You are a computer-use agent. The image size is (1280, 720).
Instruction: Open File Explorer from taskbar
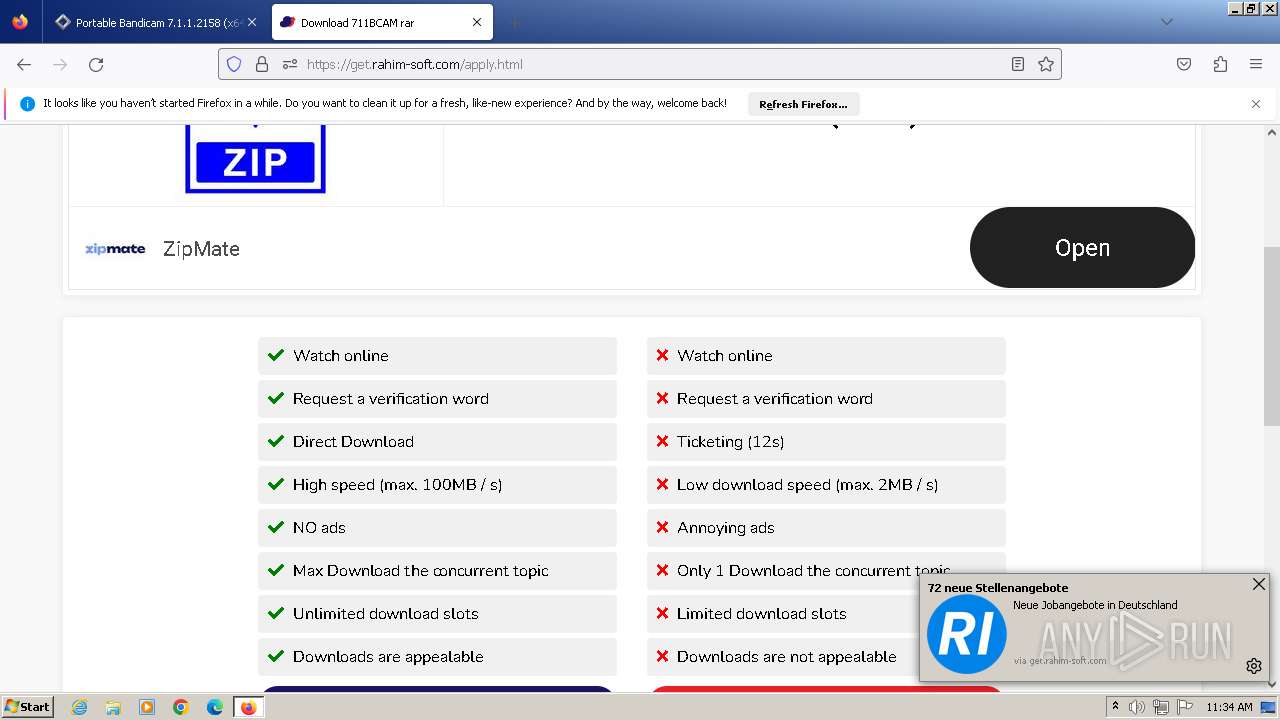coord(113,707)
